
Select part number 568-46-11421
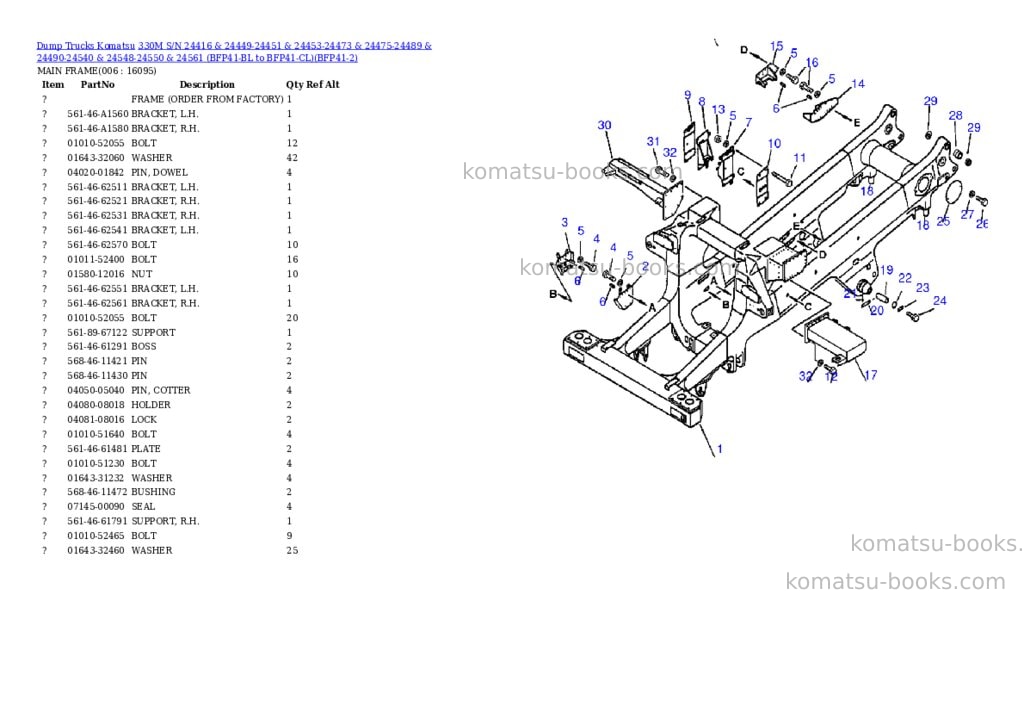coord(97,361)
